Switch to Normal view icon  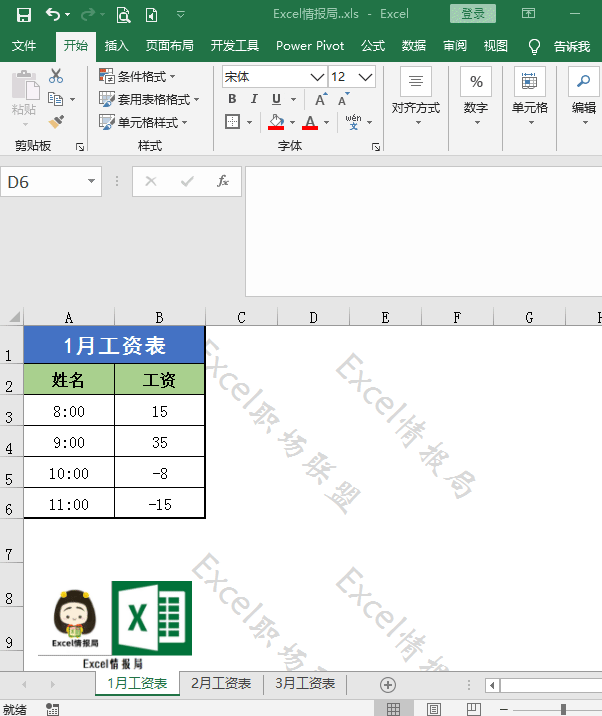(x=393, y=709)
